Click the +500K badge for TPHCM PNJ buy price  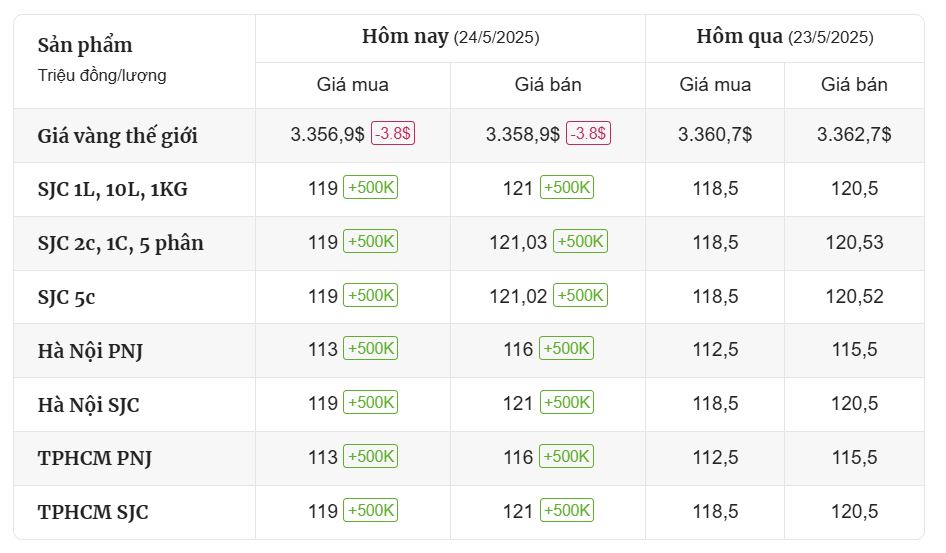point(370,457)
